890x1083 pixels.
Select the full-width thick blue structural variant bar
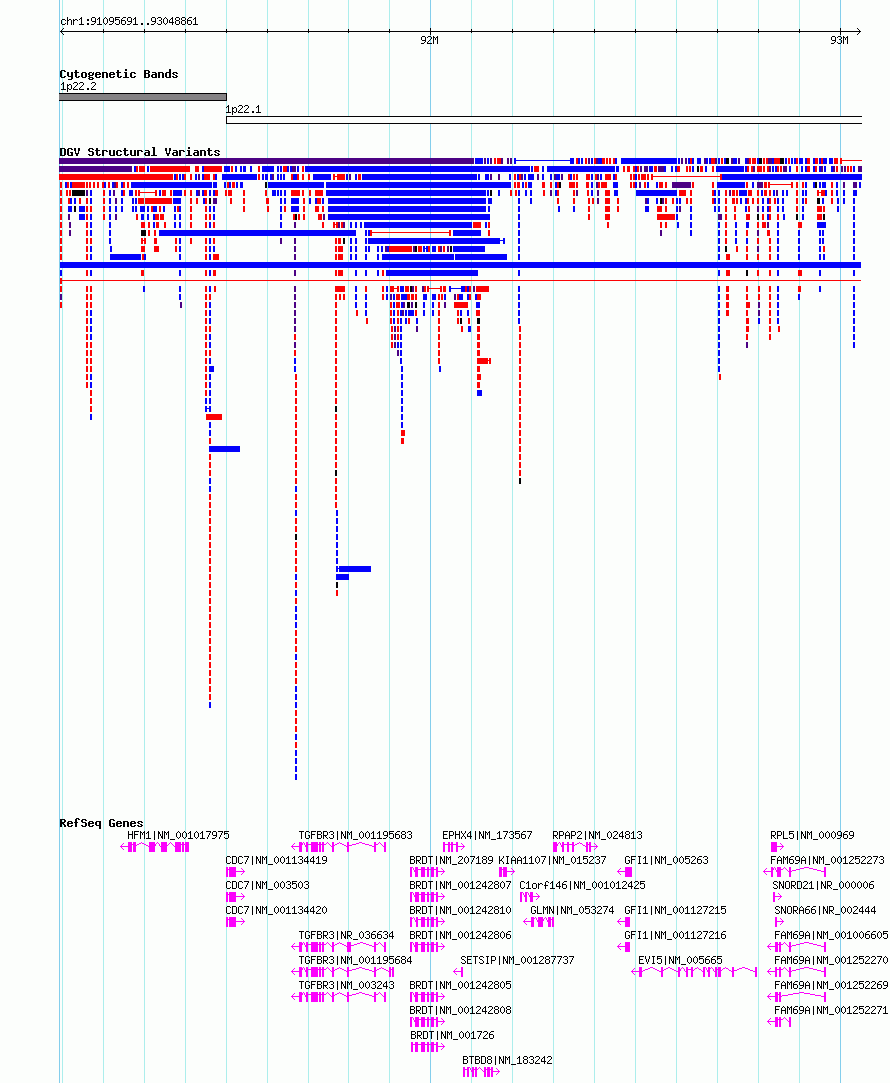point(461,265)
